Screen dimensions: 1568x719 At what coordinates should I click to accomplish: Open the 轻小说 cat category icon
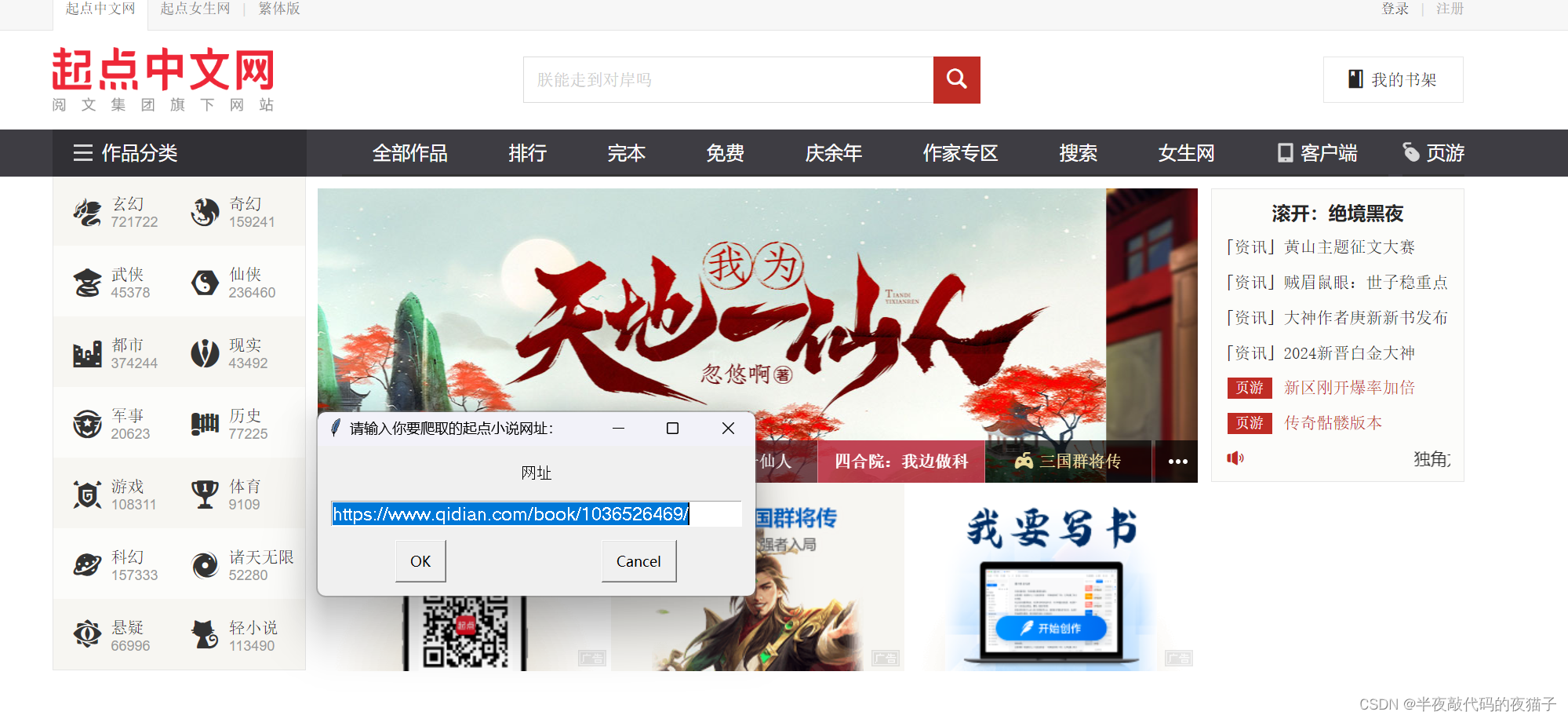pos(205,633)
